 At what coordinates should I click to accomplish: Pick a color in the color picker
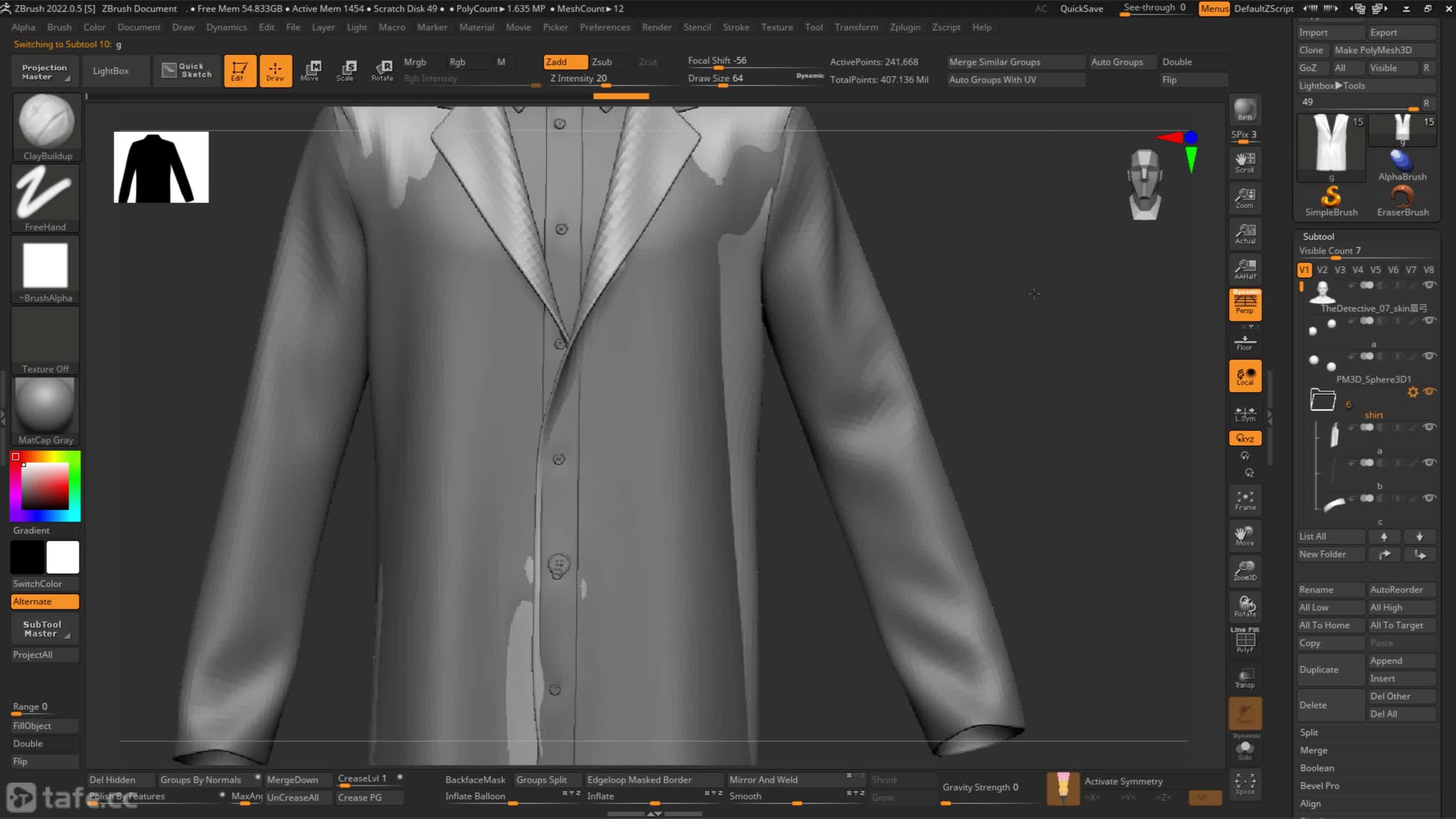[x=45, y=486]
